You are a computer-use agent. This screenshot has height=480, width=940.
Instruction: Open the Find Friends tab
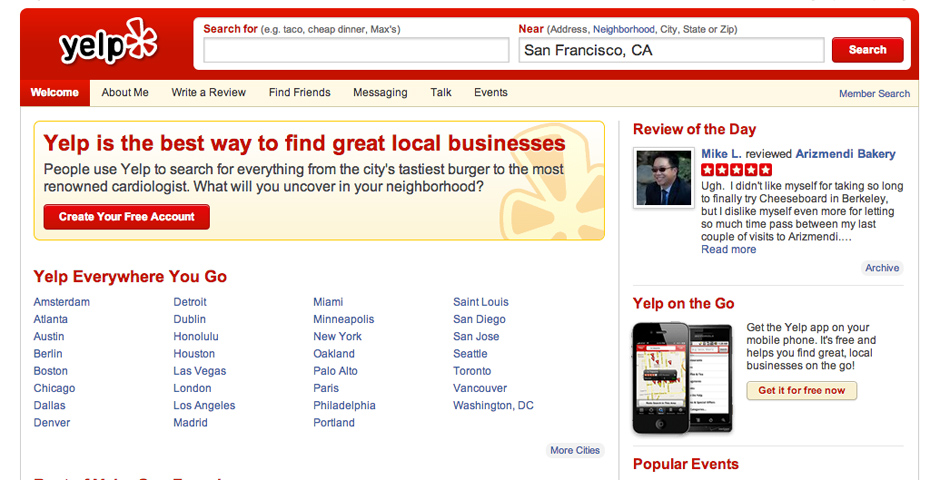(x=299, y=92)
